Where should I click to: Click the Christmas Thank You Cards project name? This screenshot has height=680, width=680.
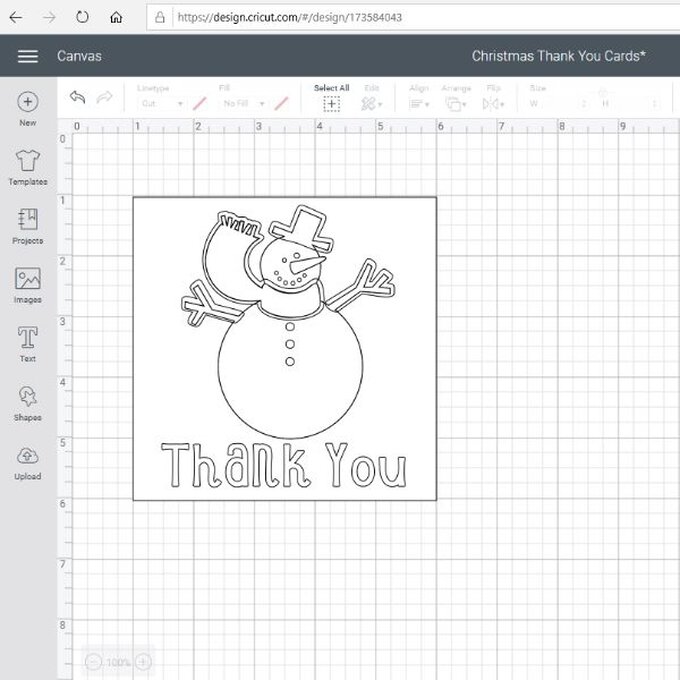pyautogui.click(x=559, y=56)
